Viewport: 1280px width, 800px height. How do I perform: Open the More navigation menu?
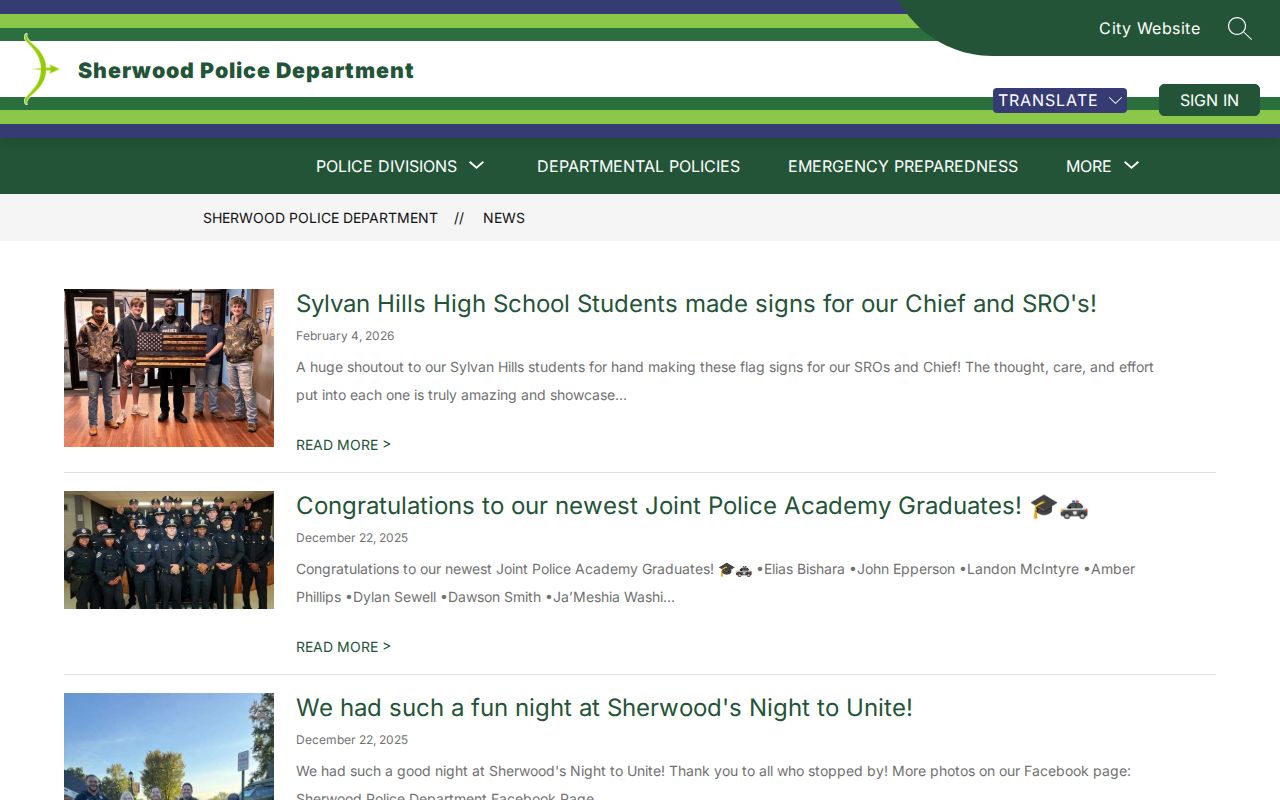coord(1088,166)
